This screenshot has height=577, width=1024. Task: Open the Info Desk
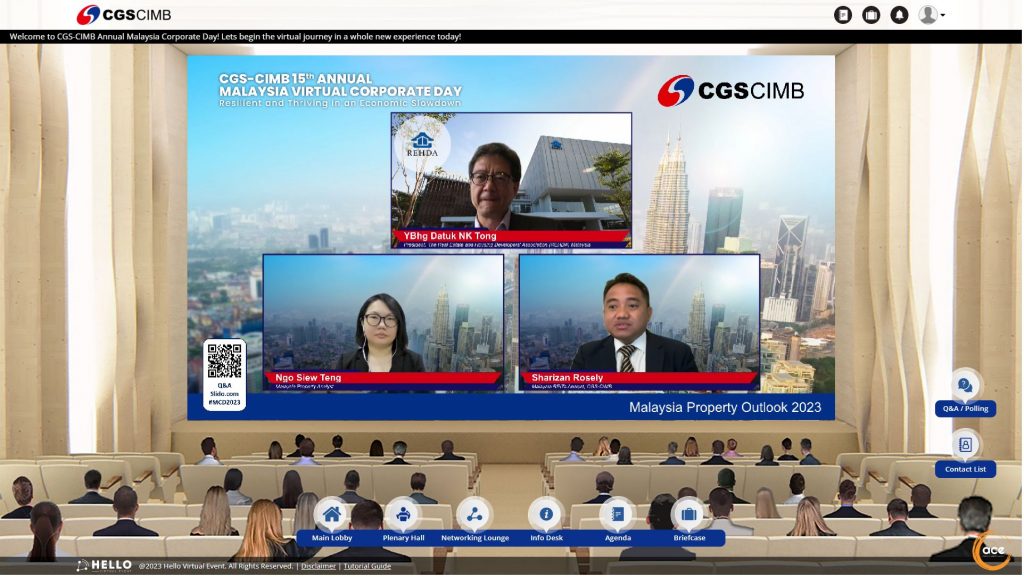(546, 519)
